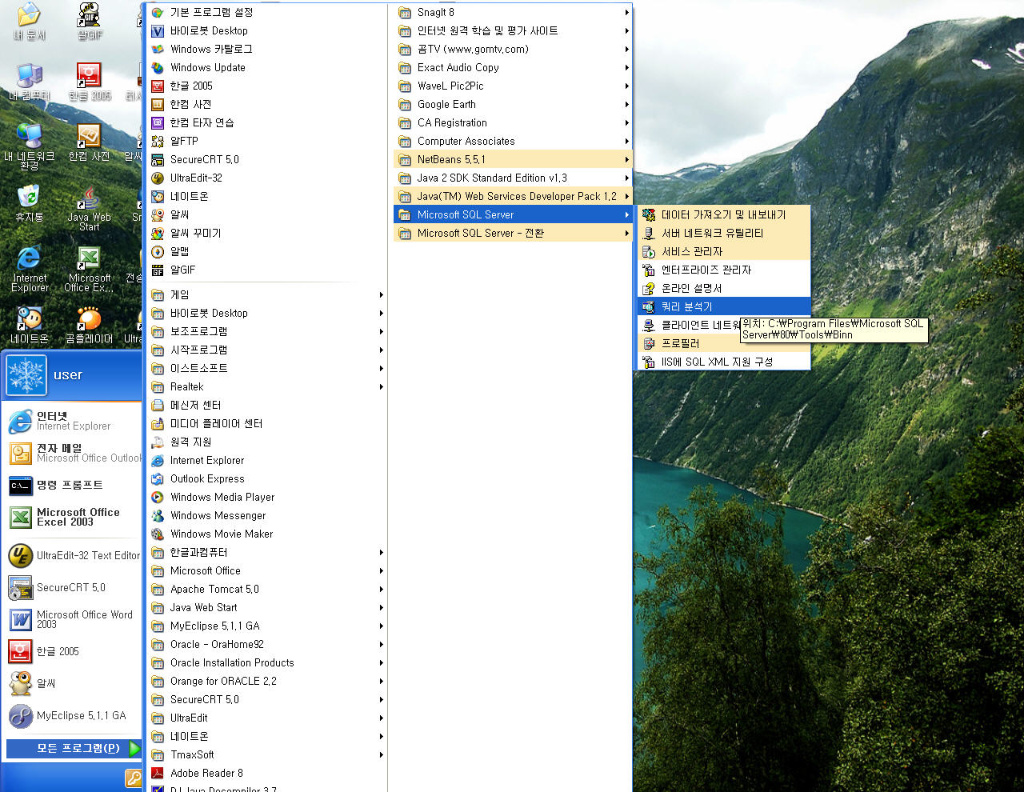Expand Java(TM) Web Services Developer Pack
Image resolution: width=1024 pixels, height=792 pixels.
pos(513,196)
